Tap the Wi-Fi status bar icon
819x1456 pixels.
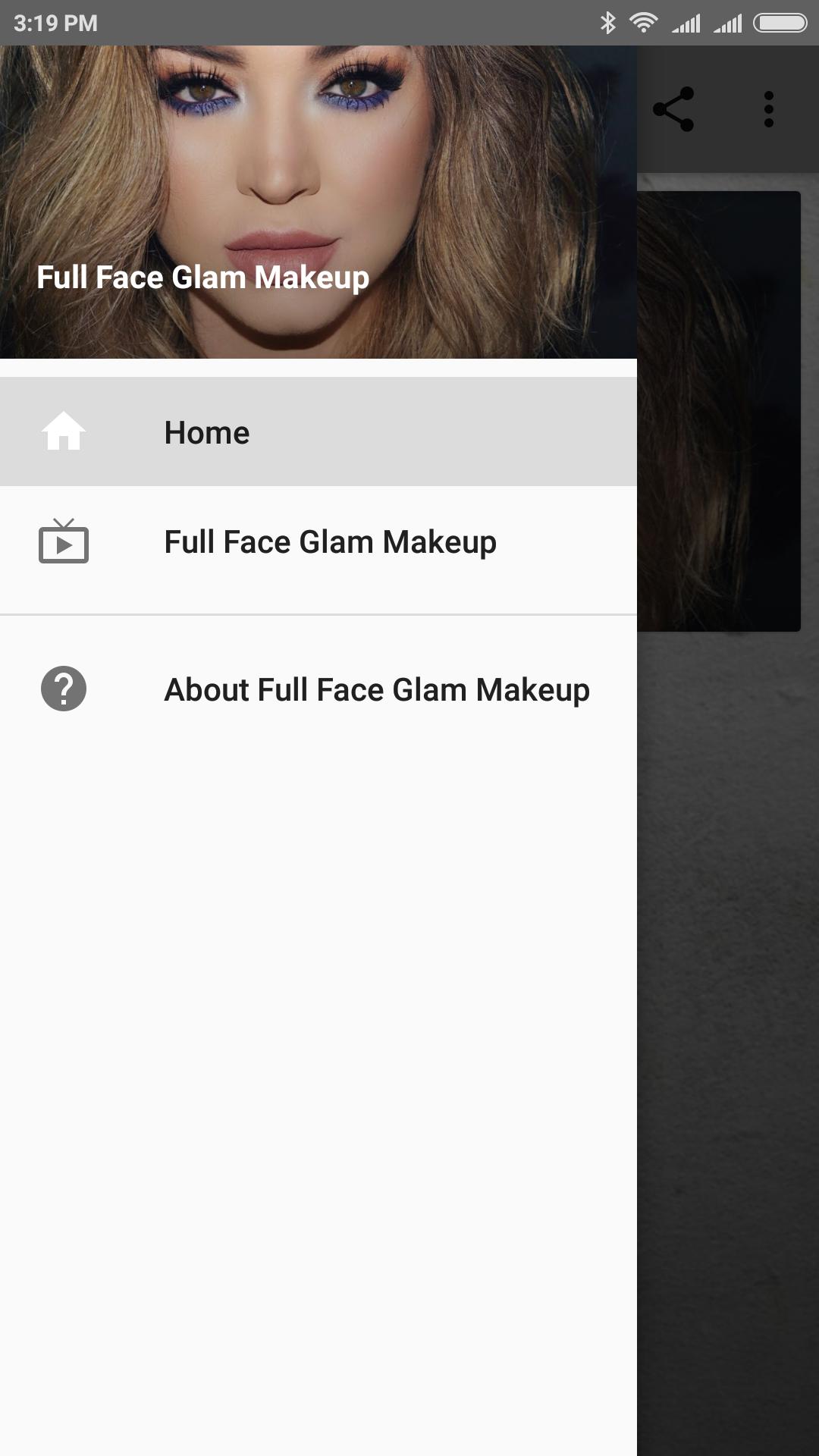tap(643, 23)
